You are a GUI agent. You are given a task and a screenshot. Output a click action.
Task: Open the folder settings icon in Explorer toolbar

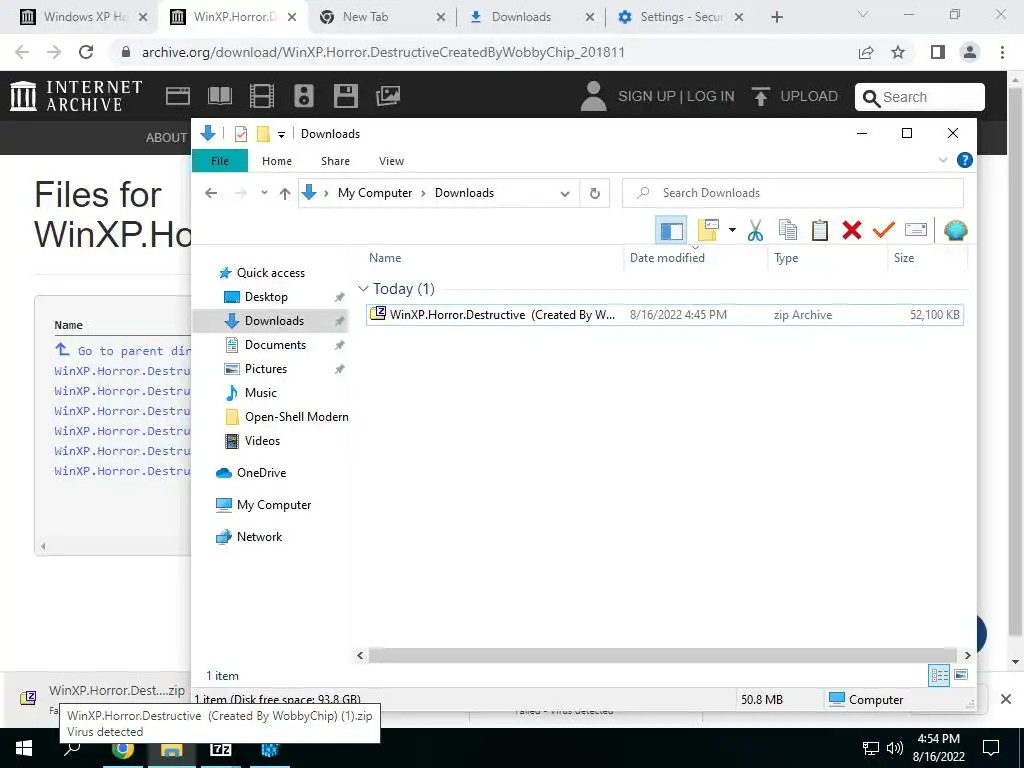[708, 230]
